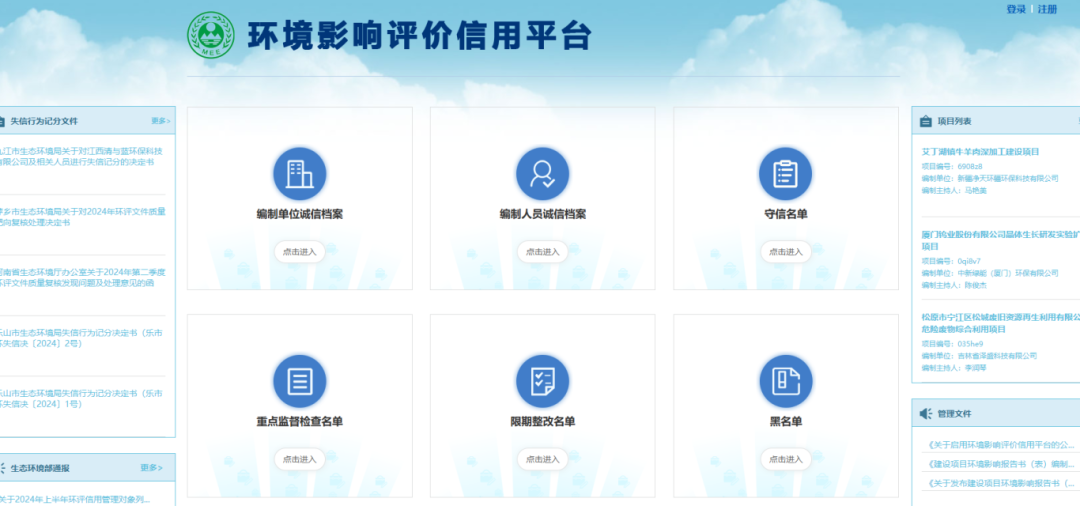Click the 失信行为记分文件 panel header icon
Screen dimensions: 1080x506
1,121
